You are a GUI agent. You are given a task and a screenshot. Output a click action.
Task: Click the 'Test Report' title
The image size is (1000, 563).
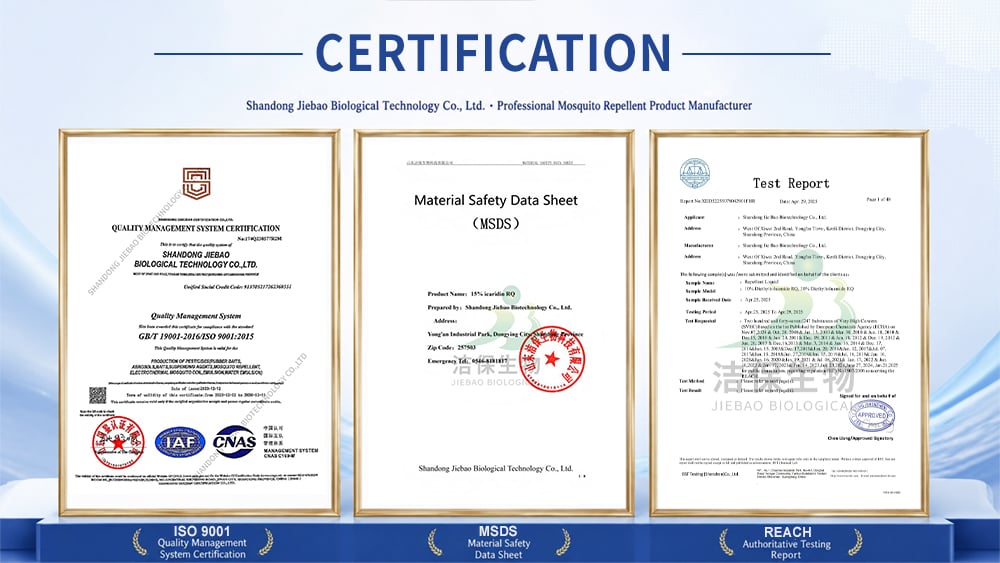pyautogui.click(x=791, y=184)
